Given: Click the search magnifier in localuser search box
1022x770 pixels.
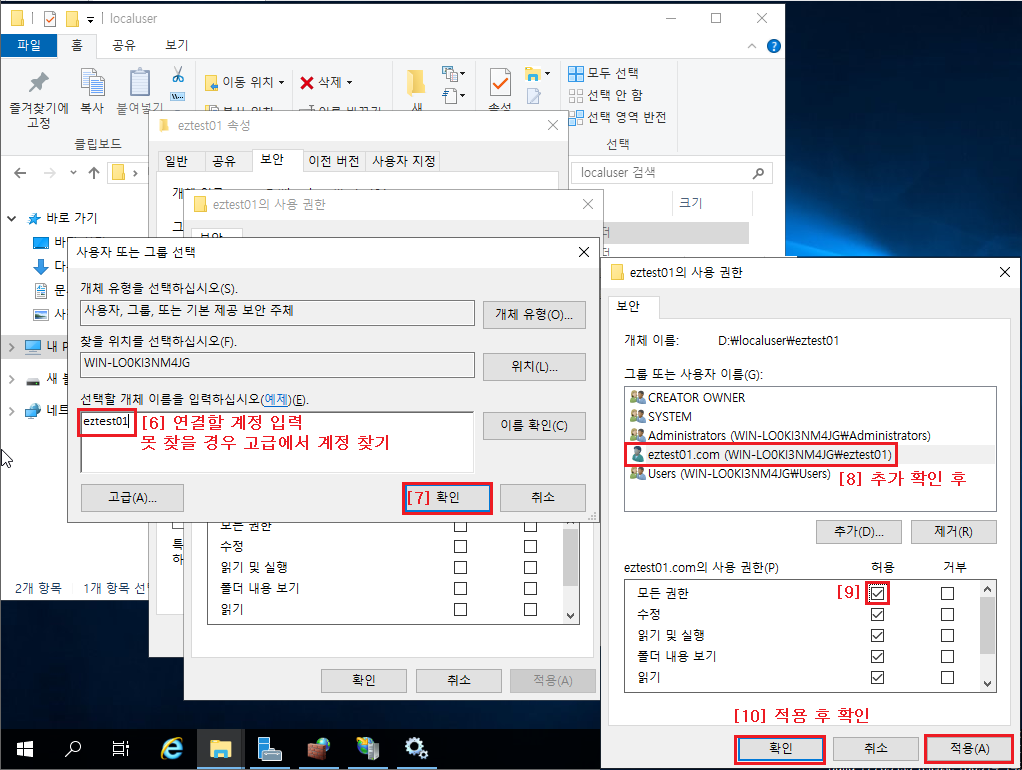Looking at the screenshot, I should pos(758,173).
